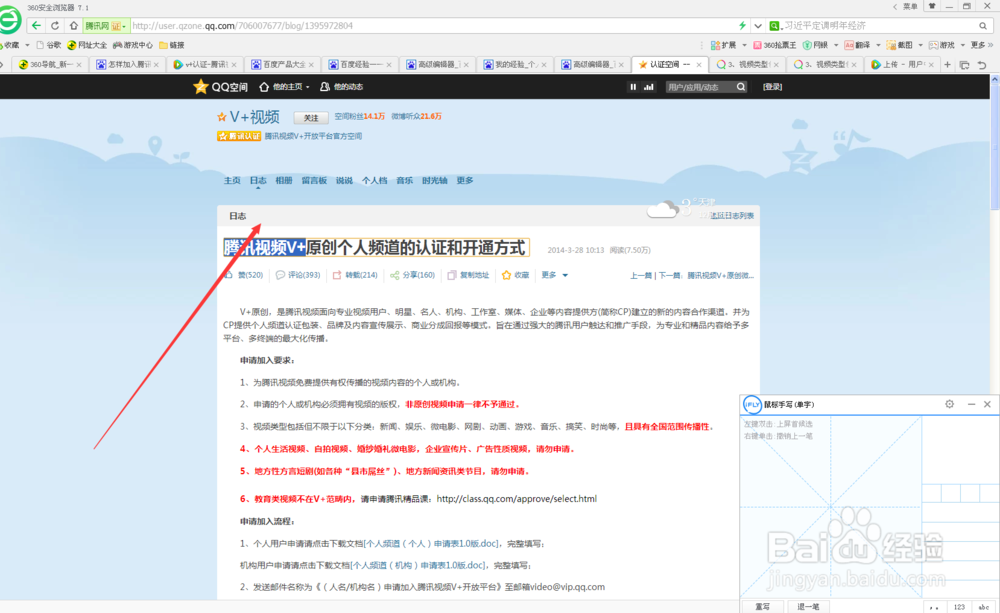Open comments via the 评论(393) speech-bubble icon
The width and height of the screenshot is (1000, 613).
tap(279, 275)
